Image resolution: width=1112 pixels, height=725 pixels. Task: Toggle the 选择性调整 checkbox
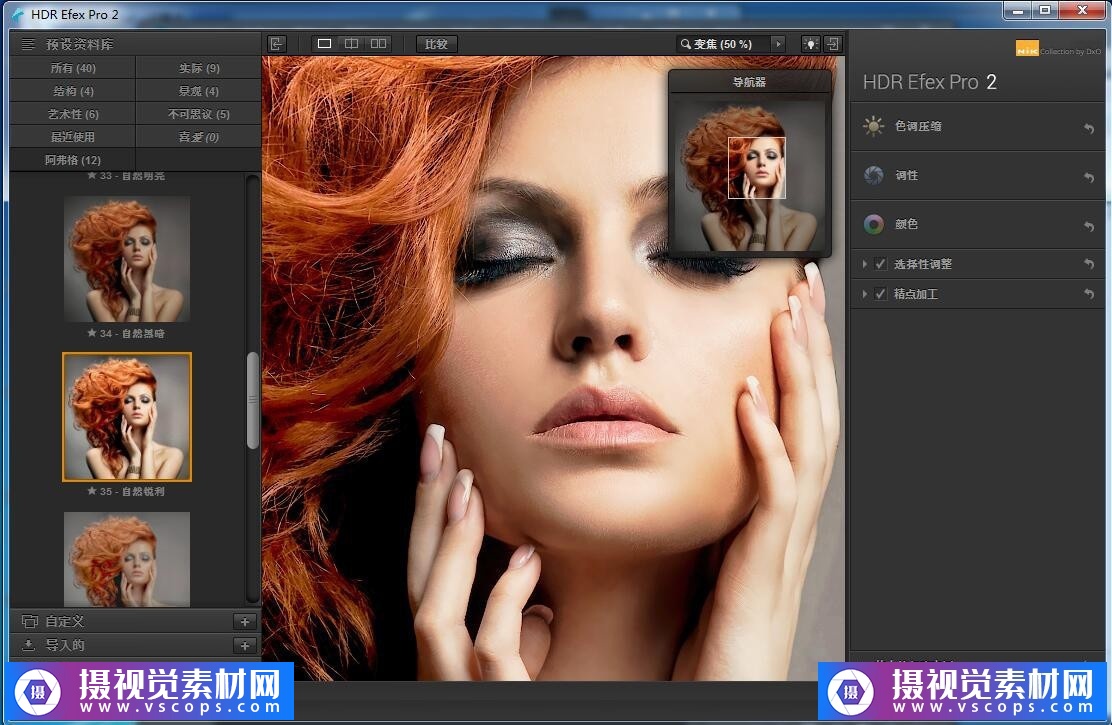point(881,264)
